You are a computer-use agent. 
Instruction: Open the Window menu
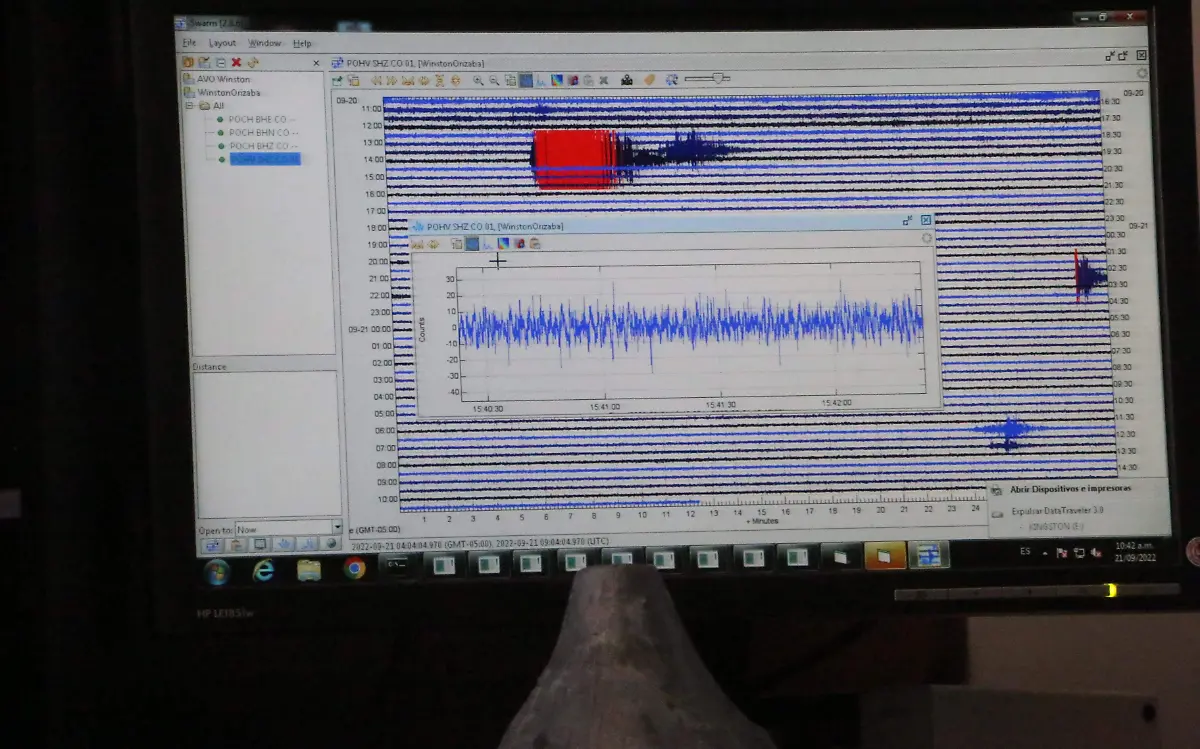click(x=264, y=43)
